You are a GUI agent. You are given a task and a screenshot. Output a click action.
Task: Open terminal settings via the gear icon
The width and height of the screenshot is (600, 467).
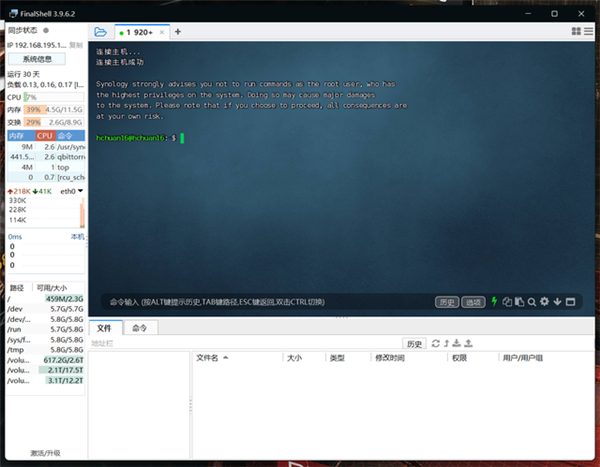point(545,301)
